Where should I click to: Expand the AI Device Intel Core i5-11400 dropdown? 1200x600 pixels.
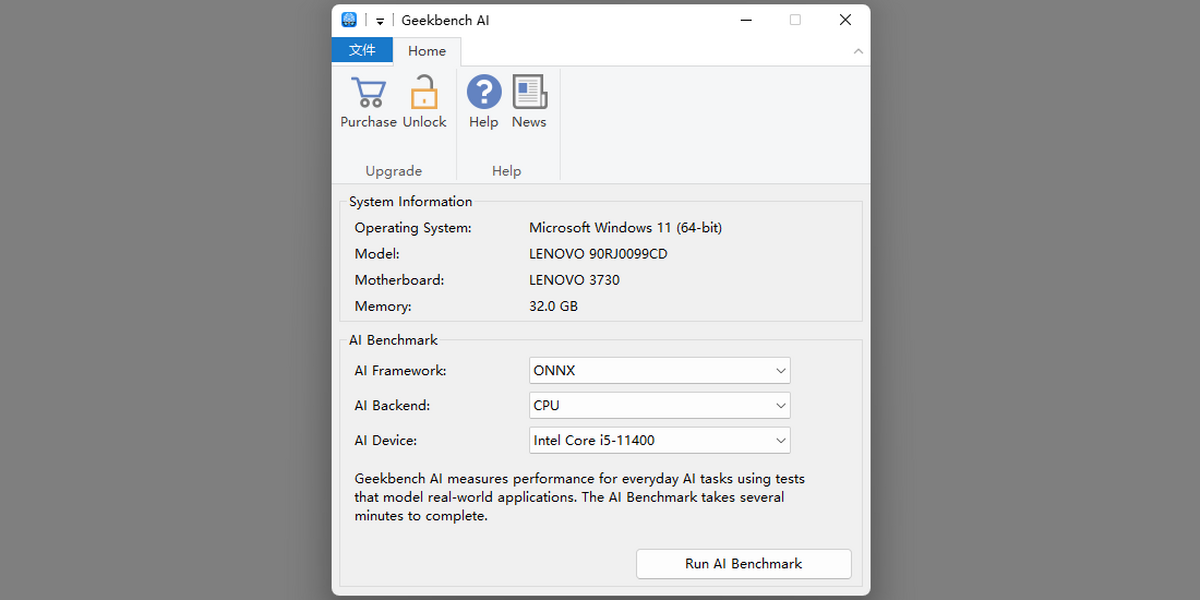click(x=660, y=440)
